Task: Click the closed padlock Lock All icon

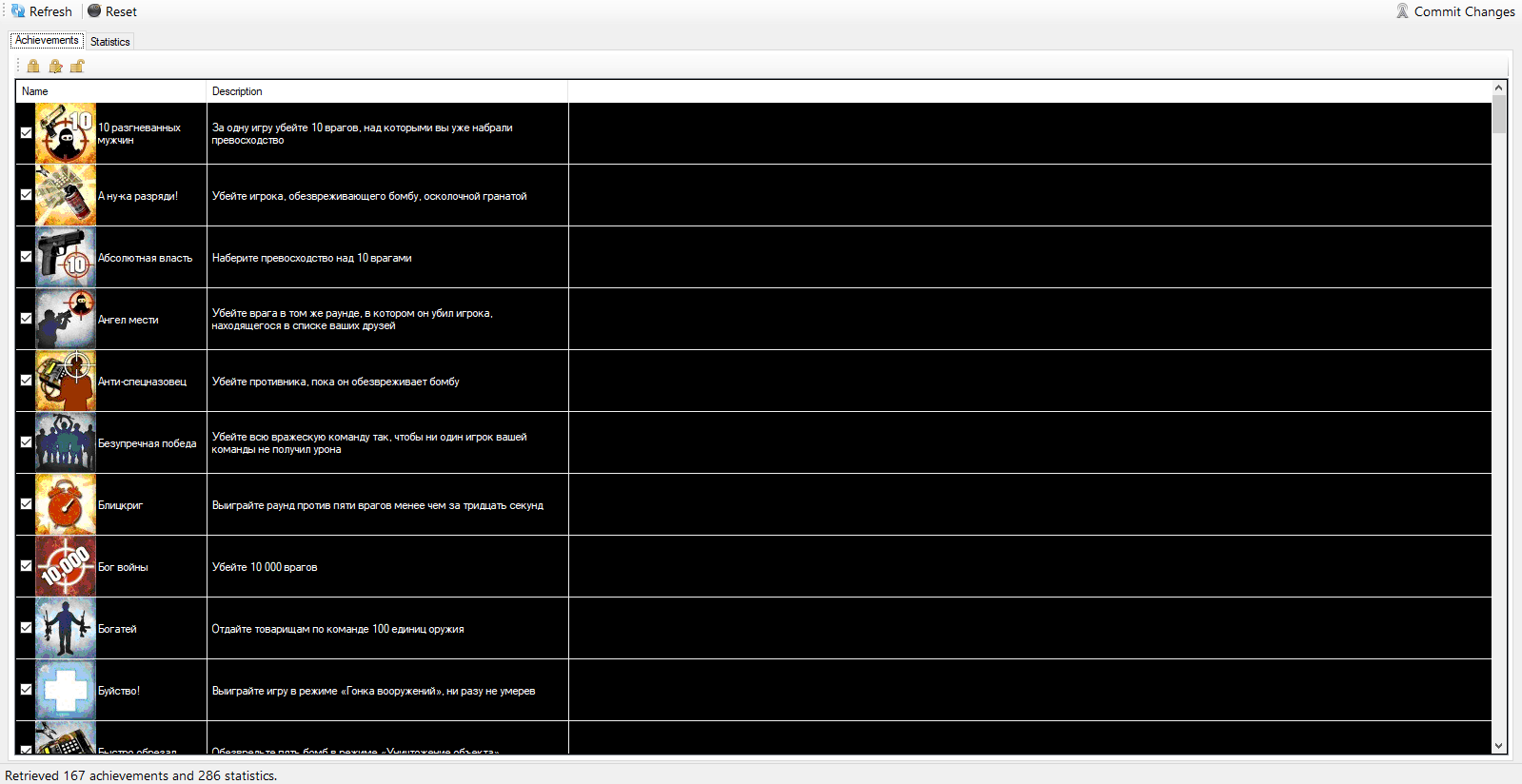Action: pyautogui.click(x=33, y=66)
